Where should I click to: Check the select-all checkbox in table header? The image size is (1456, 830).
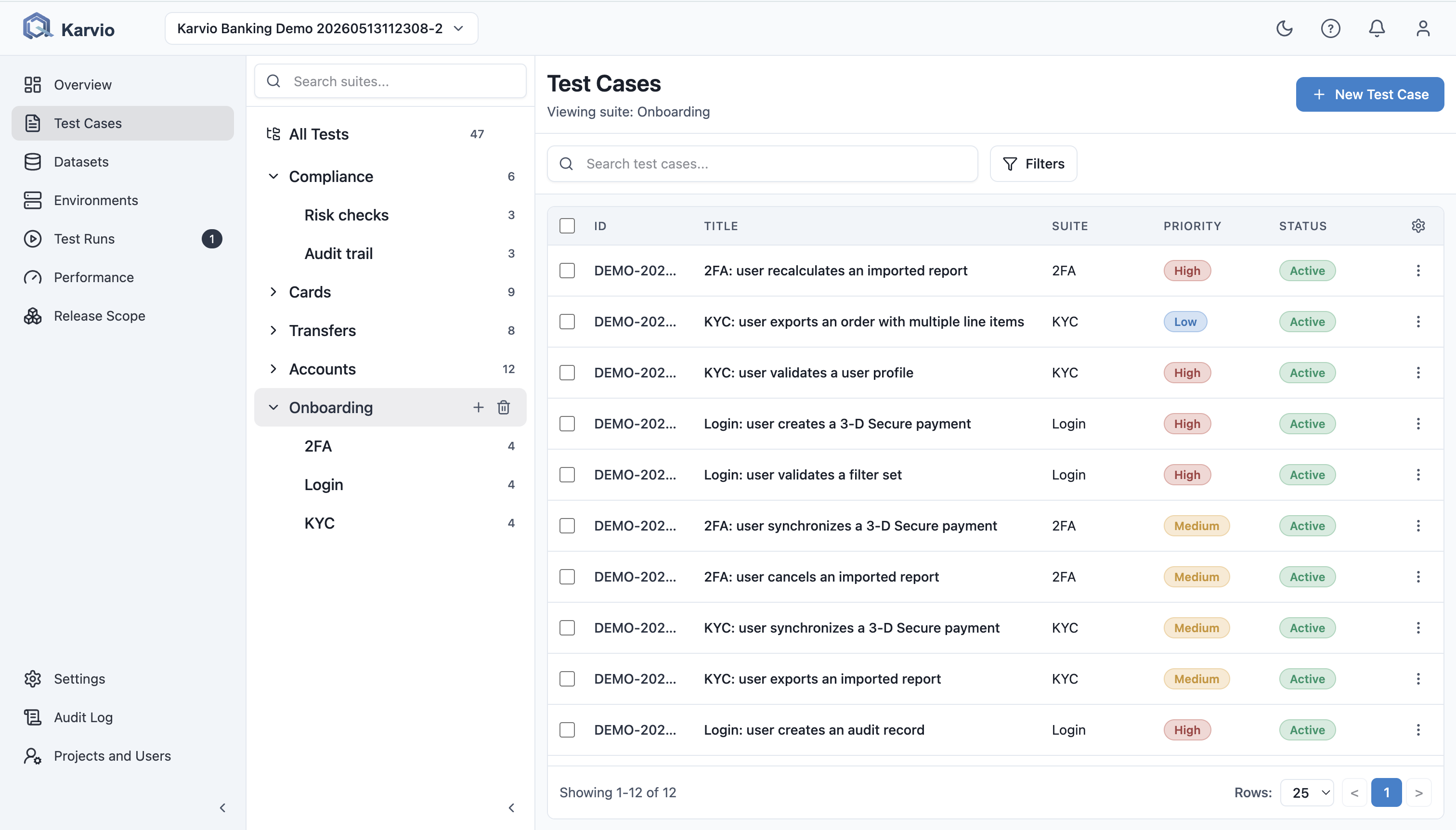click(x=567, y=226)
